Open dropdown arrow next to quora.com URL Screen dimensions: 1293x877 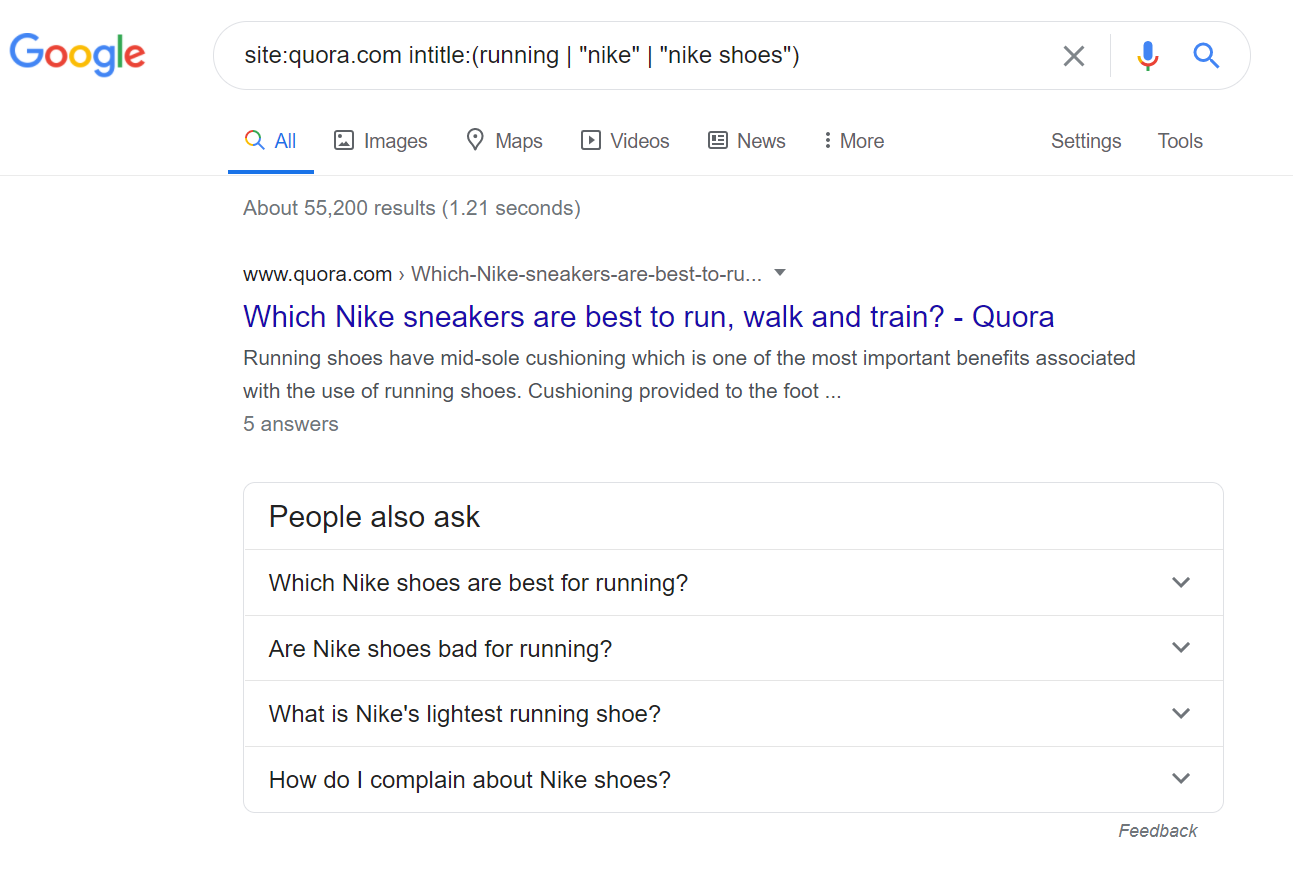(x=780, y=273)
